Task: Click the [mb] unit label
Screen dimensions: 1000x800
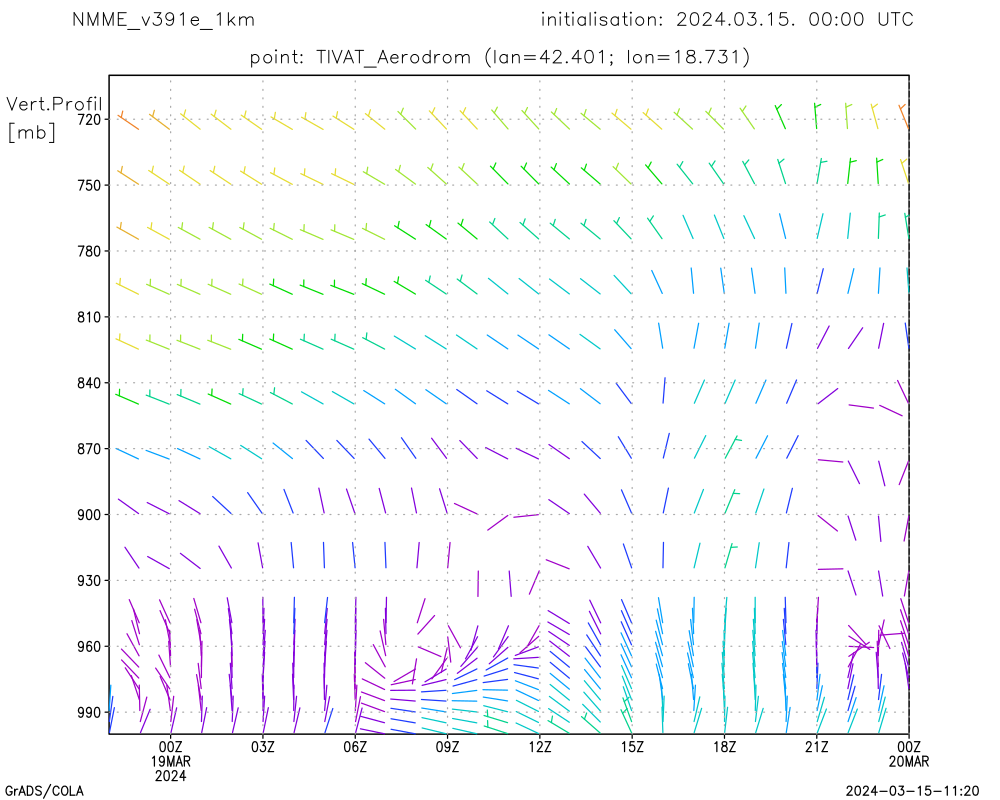Action: (31, 132)
